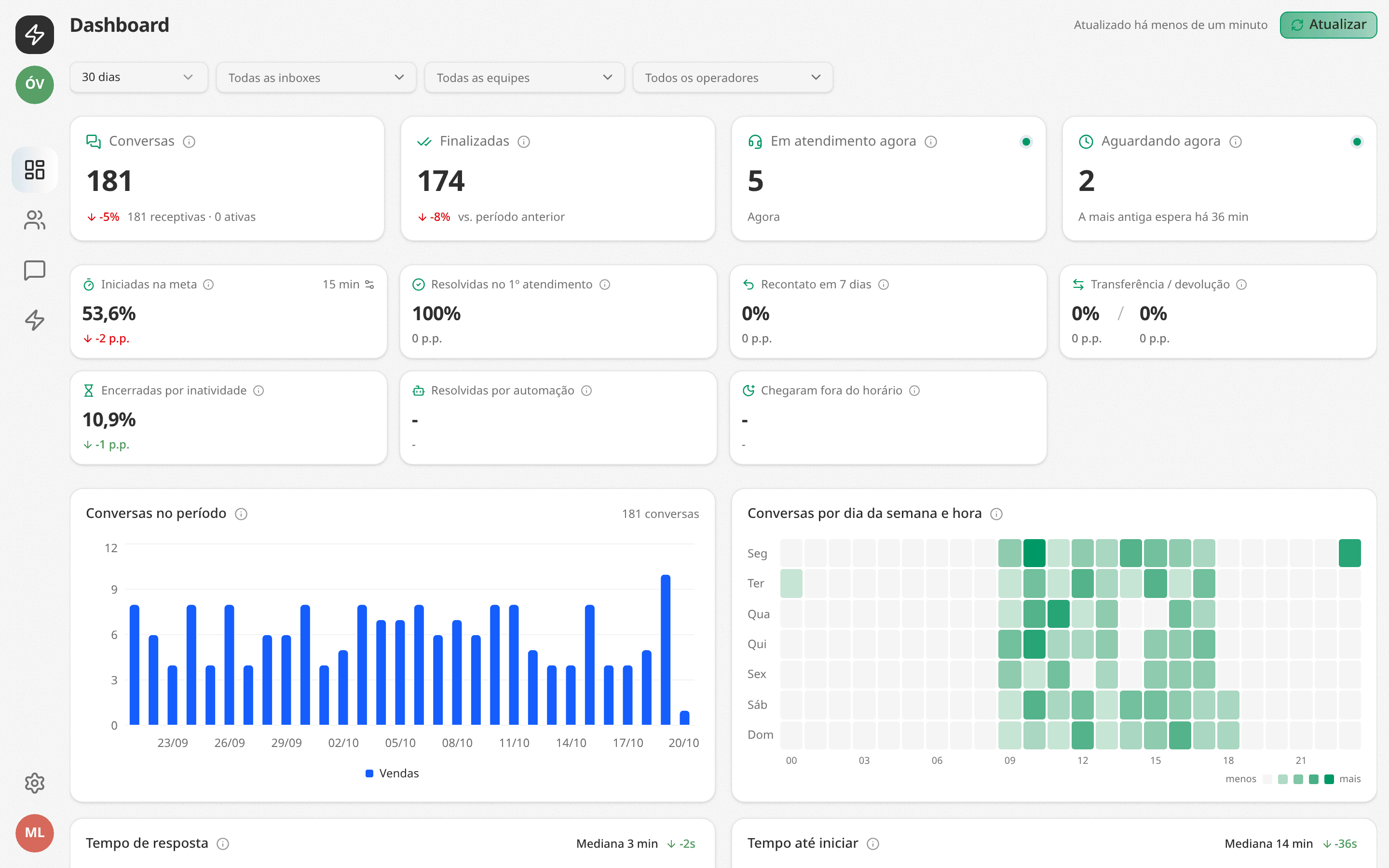1389x868 pixels.
Task: Adjust the 15 min goal setting icon
Action: pos(369,285)
